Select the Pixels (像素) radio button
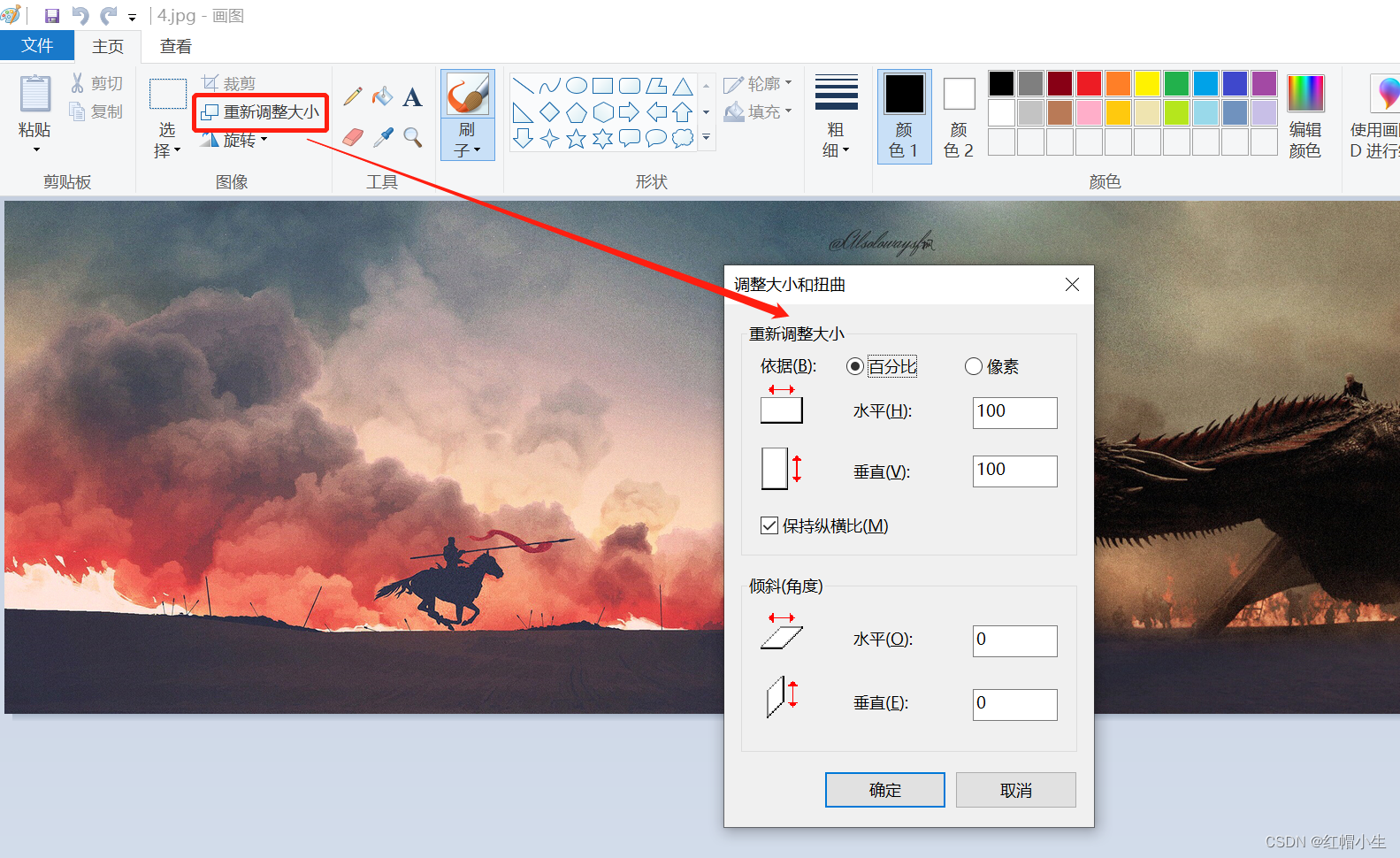 pos(974,366)
